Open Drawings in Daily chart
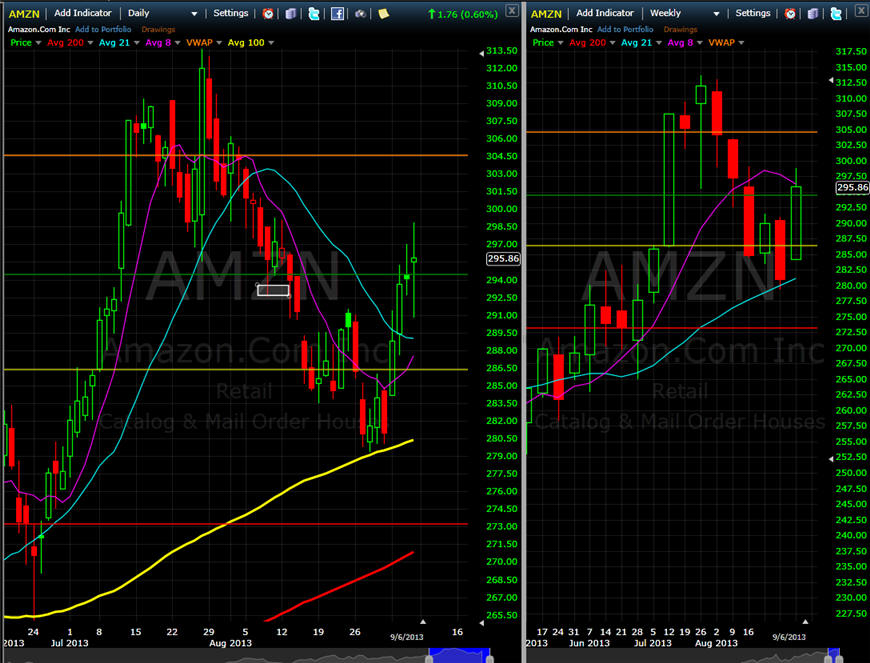Image resolution: width=870 pixels, height=663 pixels. click(x=158, y=29)
